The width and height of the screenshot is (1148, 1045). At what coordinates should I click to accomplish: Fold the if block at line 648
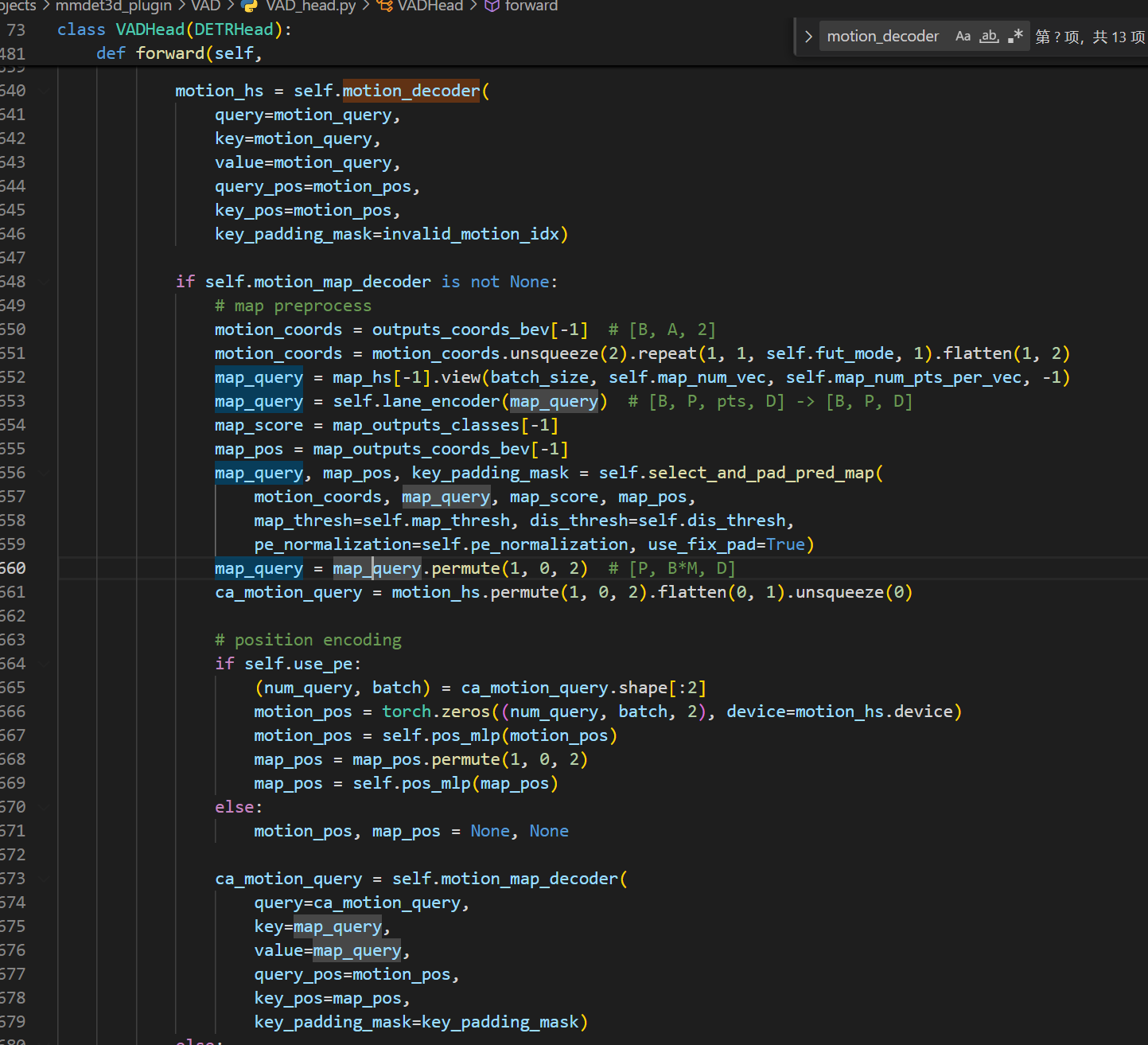[45, 282]
